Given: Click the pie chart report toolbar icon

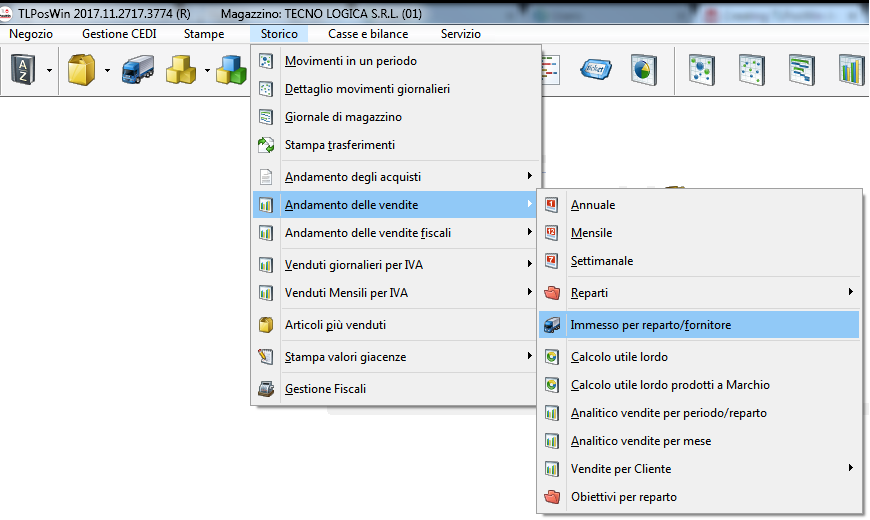Looking at the screenshot, I should tap(642, 70).
